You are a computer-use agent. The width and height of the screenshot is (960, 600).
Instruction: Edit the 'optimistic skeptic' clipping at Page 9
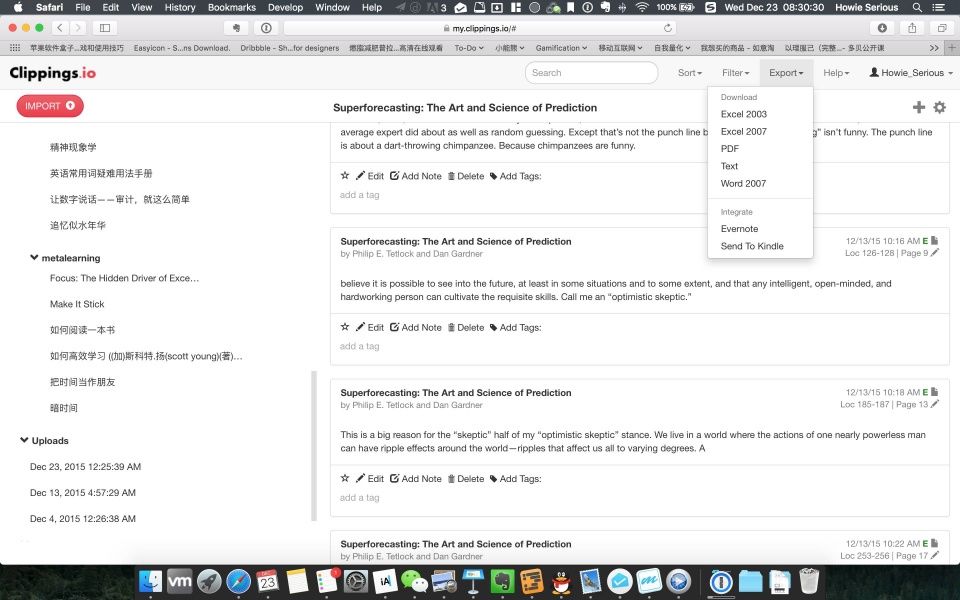click(370, 328)
